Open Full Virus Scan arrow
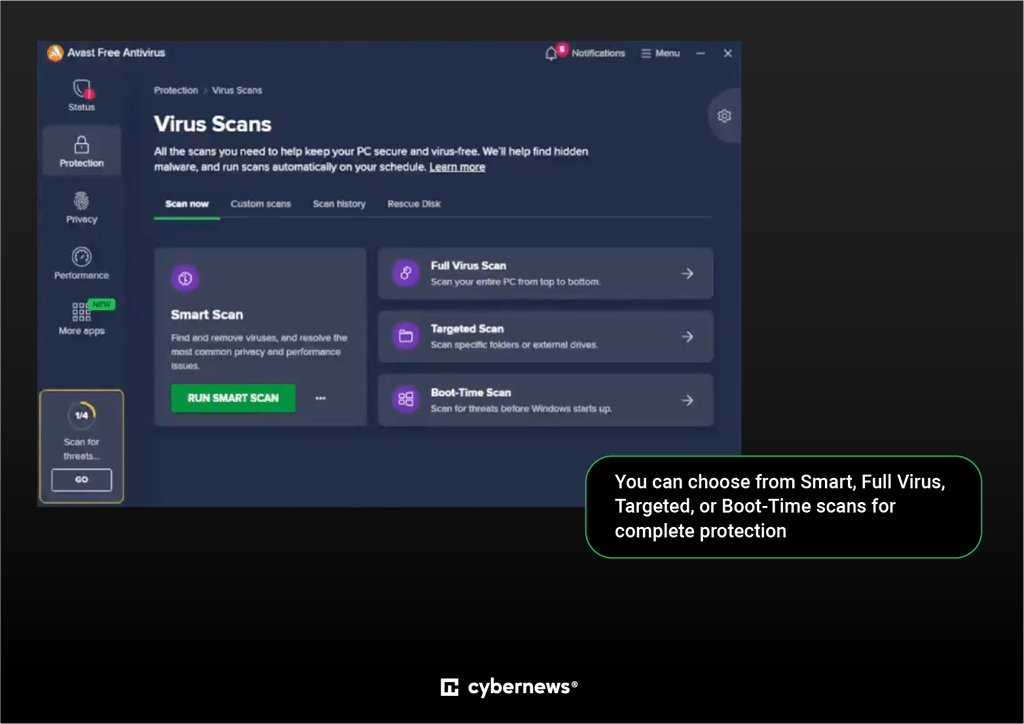Screen dimensions: 1024x724 tap(688, 274)
